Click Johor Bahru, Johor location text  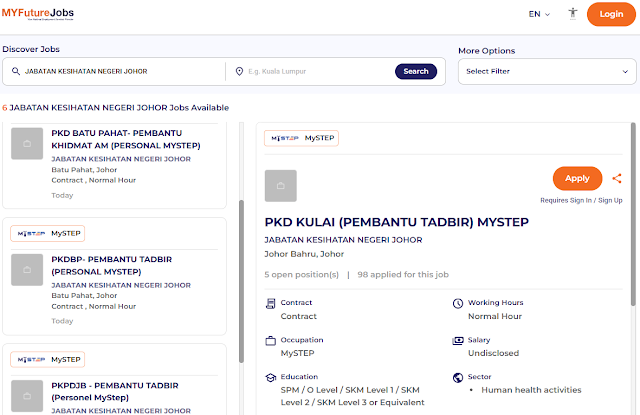point(304,254)
